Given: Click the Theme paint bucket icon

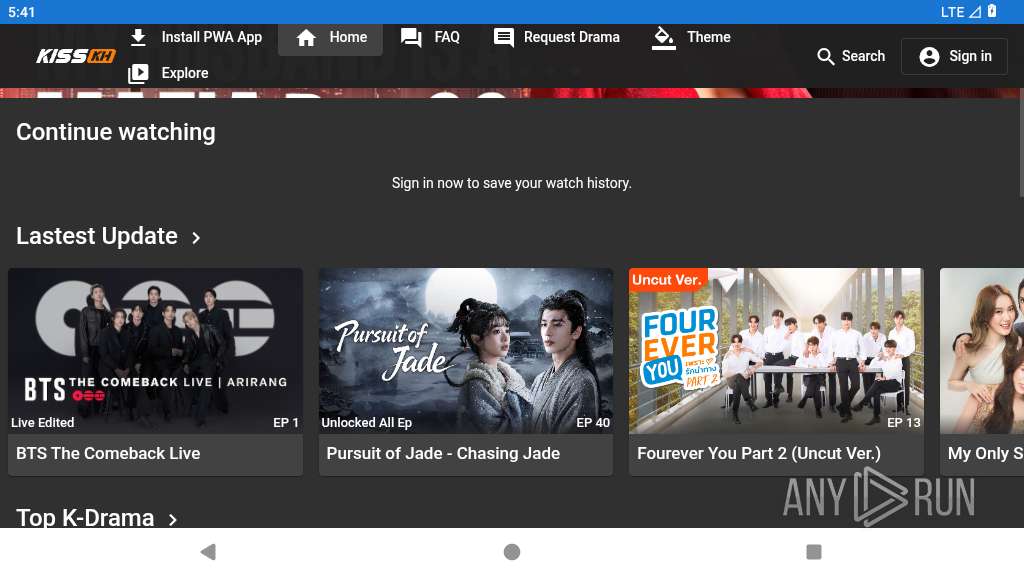Looking at the screenshot, I should click(x=664, y=37).
